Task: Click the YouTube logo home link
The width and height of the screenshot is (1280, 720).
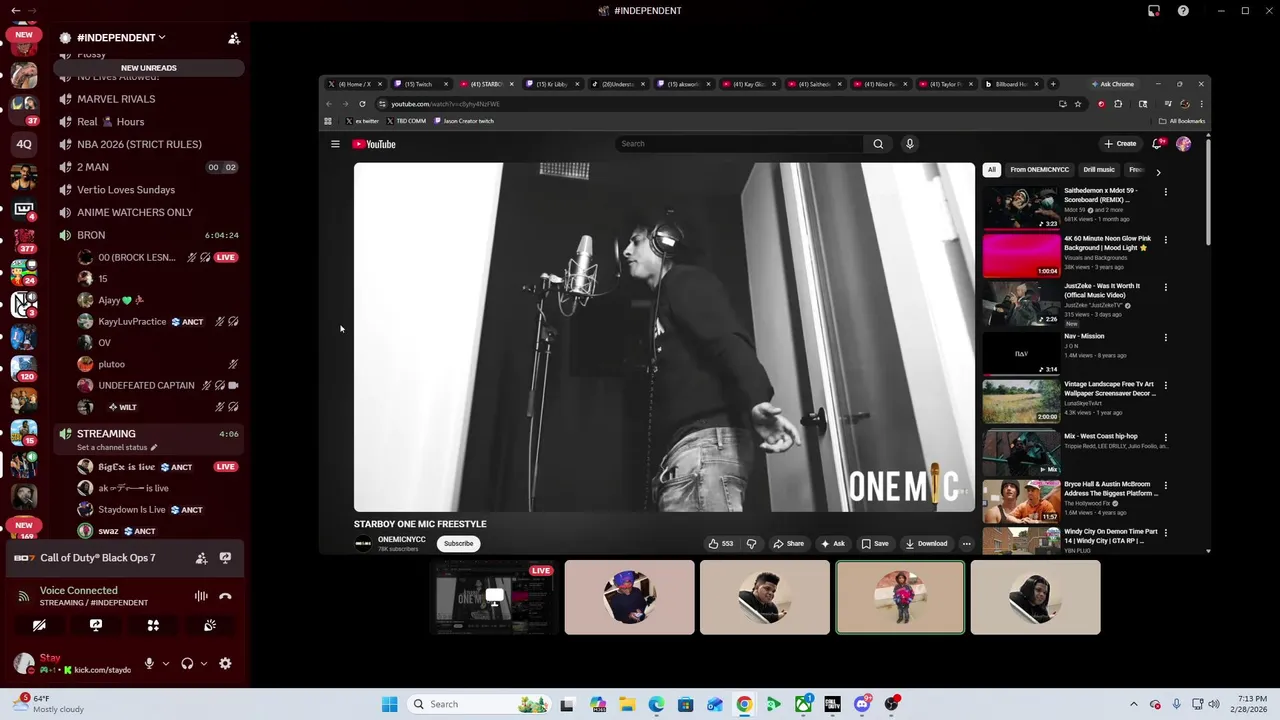Action: click(x=374, y=144)
